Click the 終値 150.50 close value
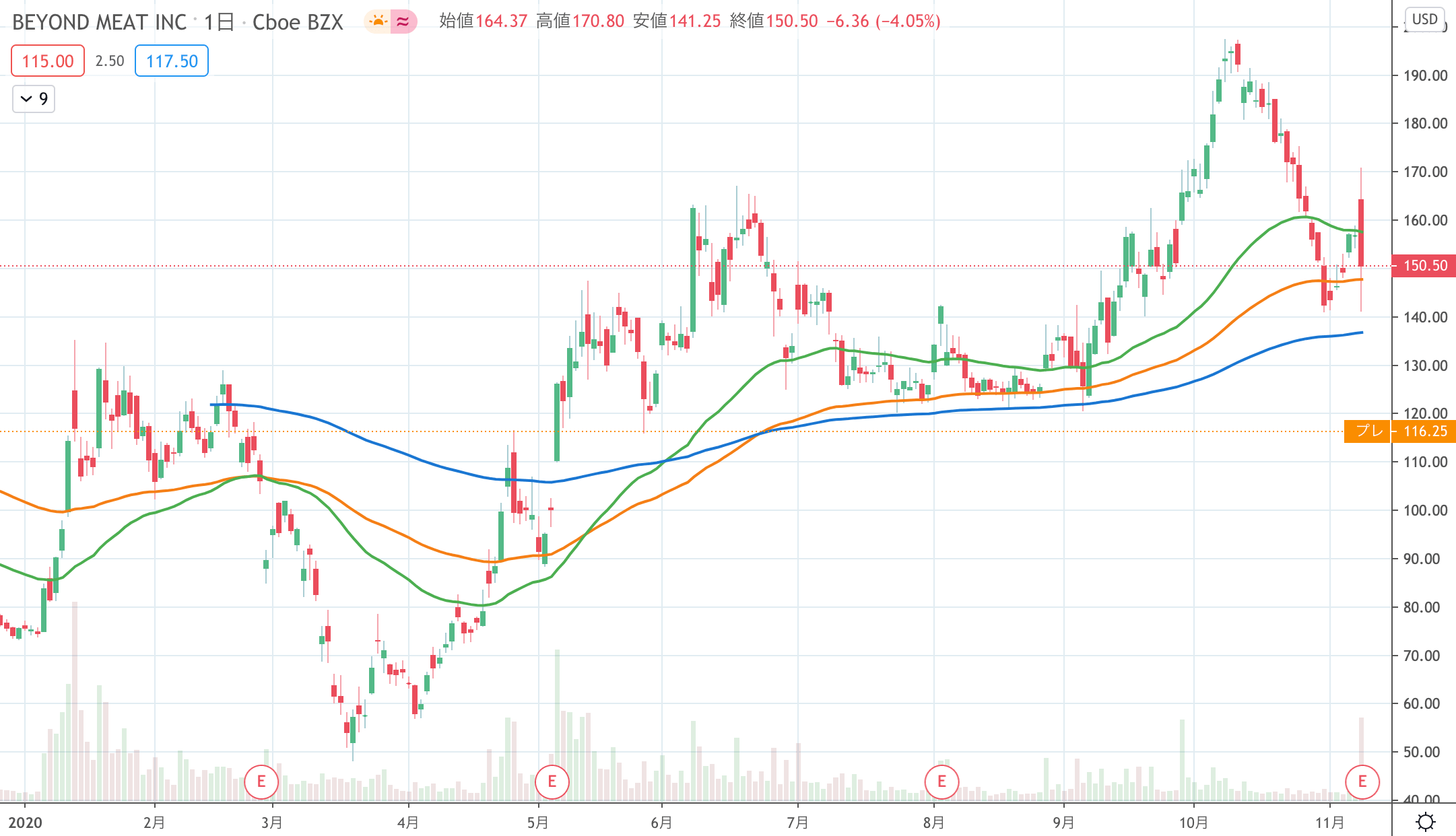The width and height of the screenshot is (1456, 836). coord(774,22)
